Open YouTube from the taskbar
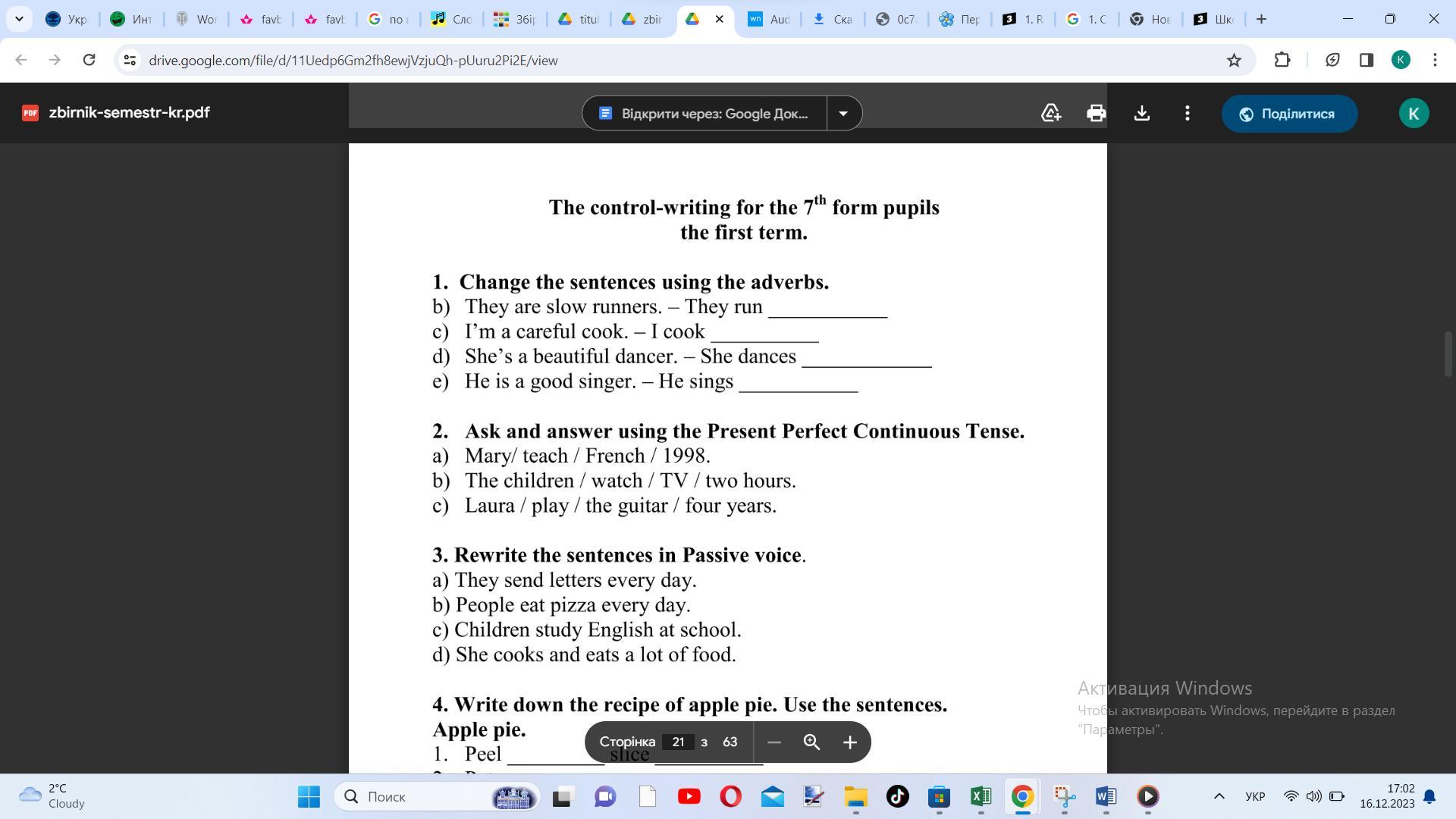 [689, 796]
